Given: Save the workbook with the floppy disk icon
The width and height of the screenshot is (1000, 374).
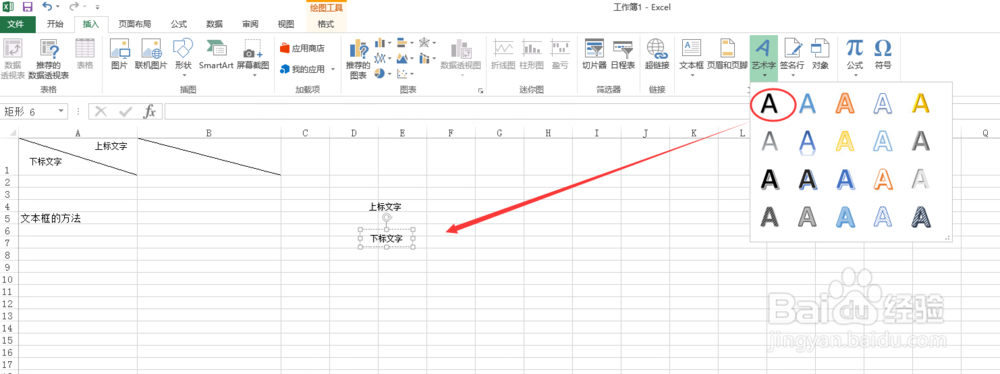Looking at the screenshot, I should pos(27,7).
